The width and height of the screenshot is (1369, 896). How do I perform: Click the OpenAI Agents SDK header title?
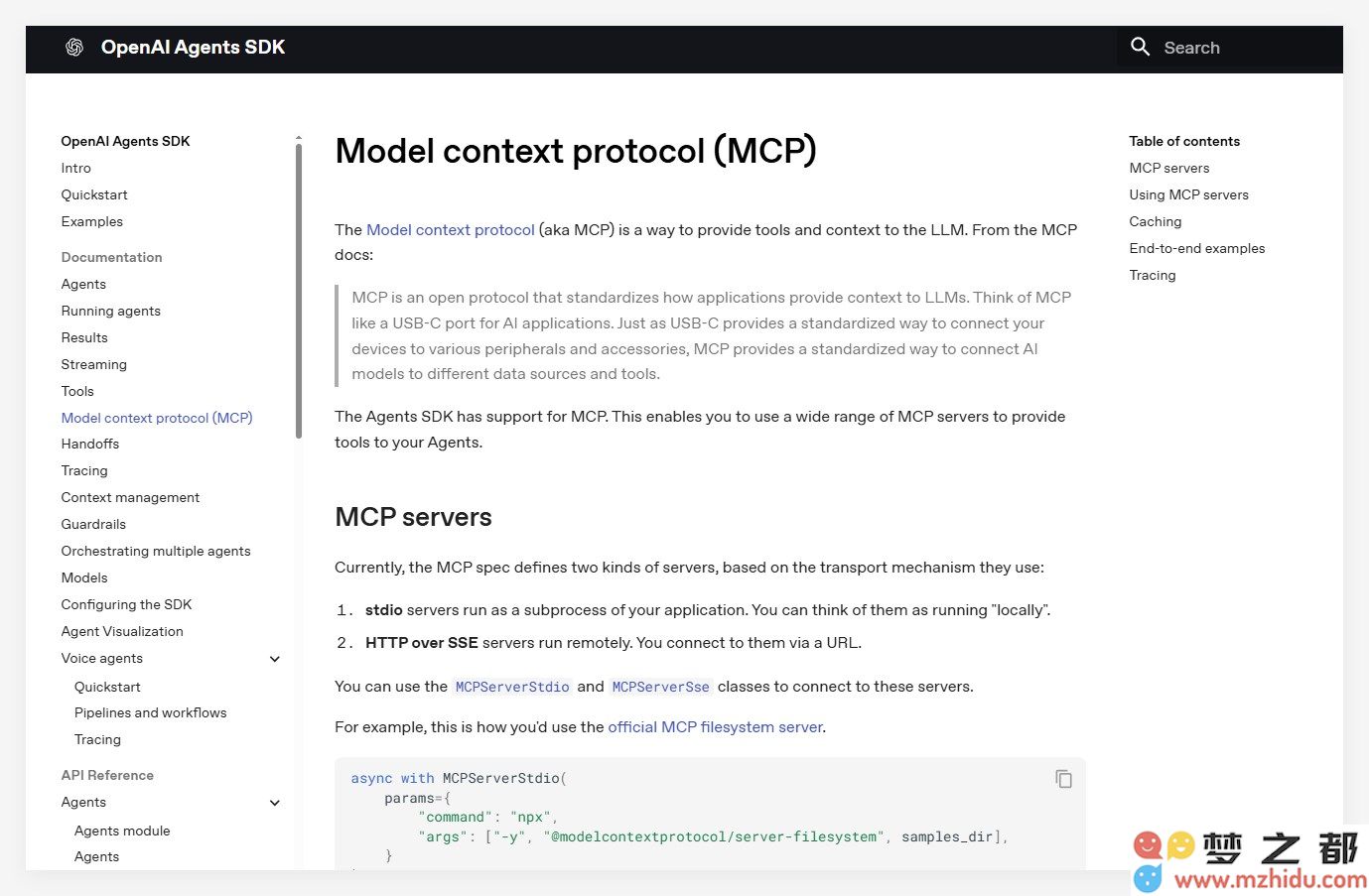click(194, 47)
